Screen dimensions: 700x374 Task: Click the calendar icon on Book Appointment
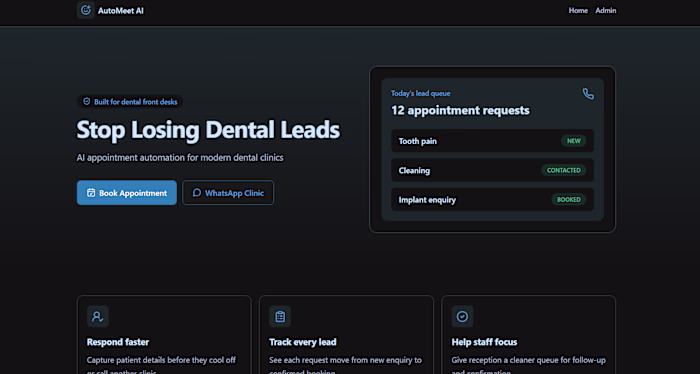91,193
